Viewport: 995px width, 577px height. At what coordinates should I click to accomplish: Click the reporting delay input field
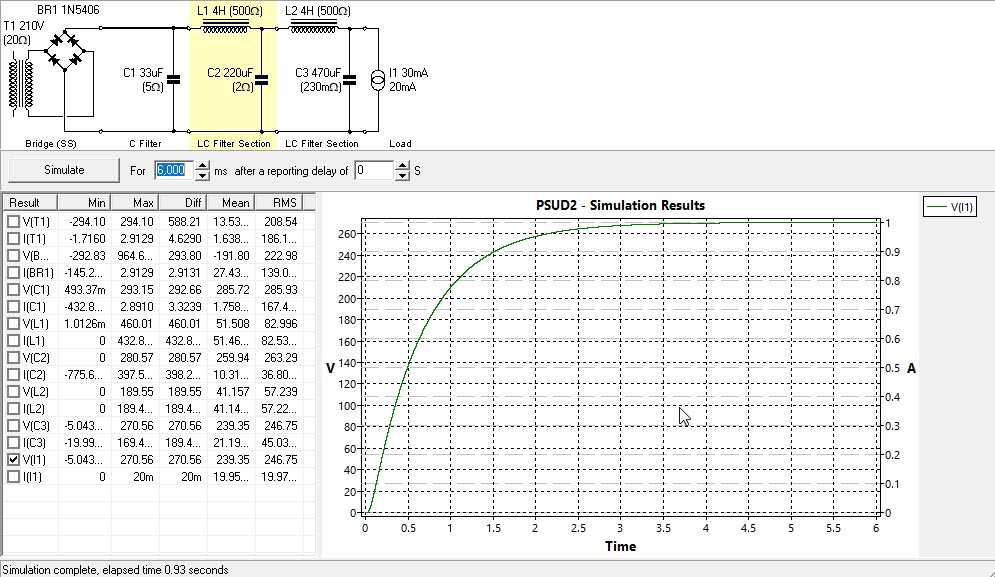coord(375,171)
